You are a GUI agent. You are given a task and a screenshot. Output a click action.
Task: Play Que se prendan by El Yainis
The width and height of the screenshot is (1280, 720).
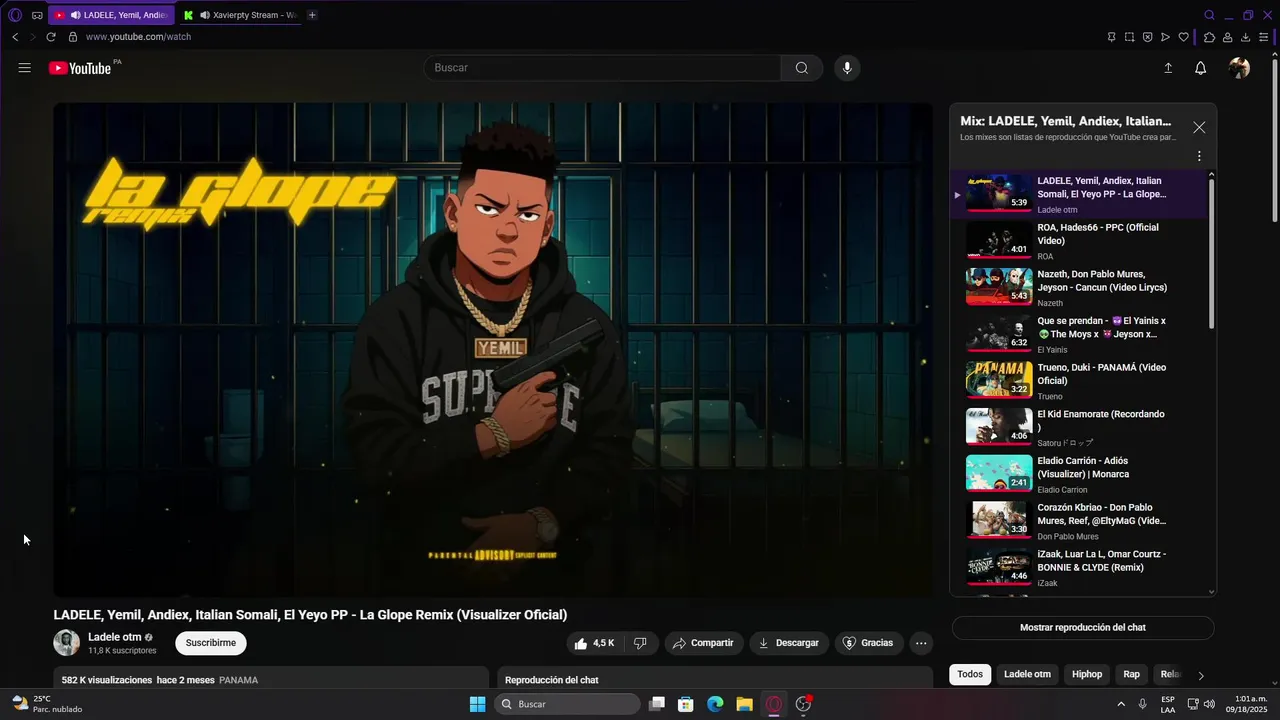pyautogui.click(x=1080, y=334)
